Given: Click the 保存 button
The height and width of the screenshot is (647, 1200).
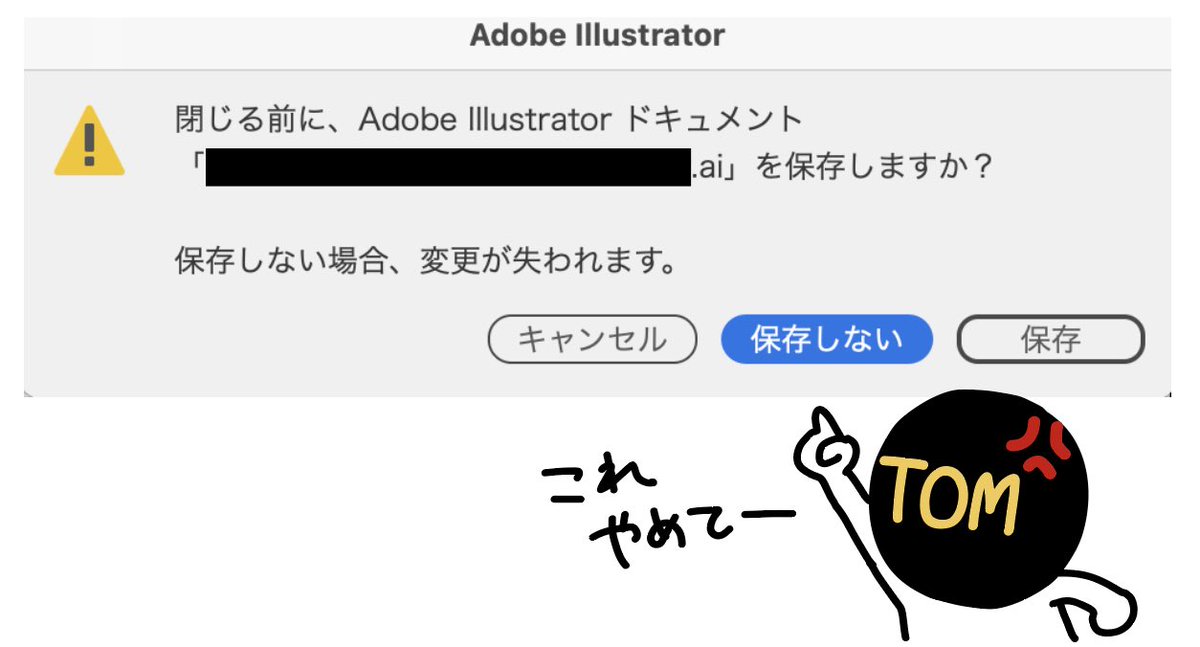Looking at the screenshot, I should coord(1050,340).
